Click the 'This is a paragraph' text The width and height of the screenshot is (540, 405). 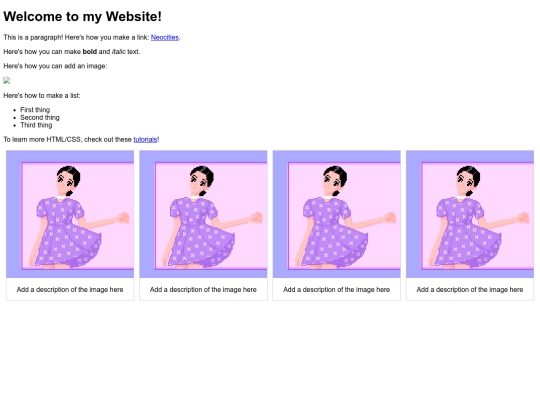click(33, 37)
